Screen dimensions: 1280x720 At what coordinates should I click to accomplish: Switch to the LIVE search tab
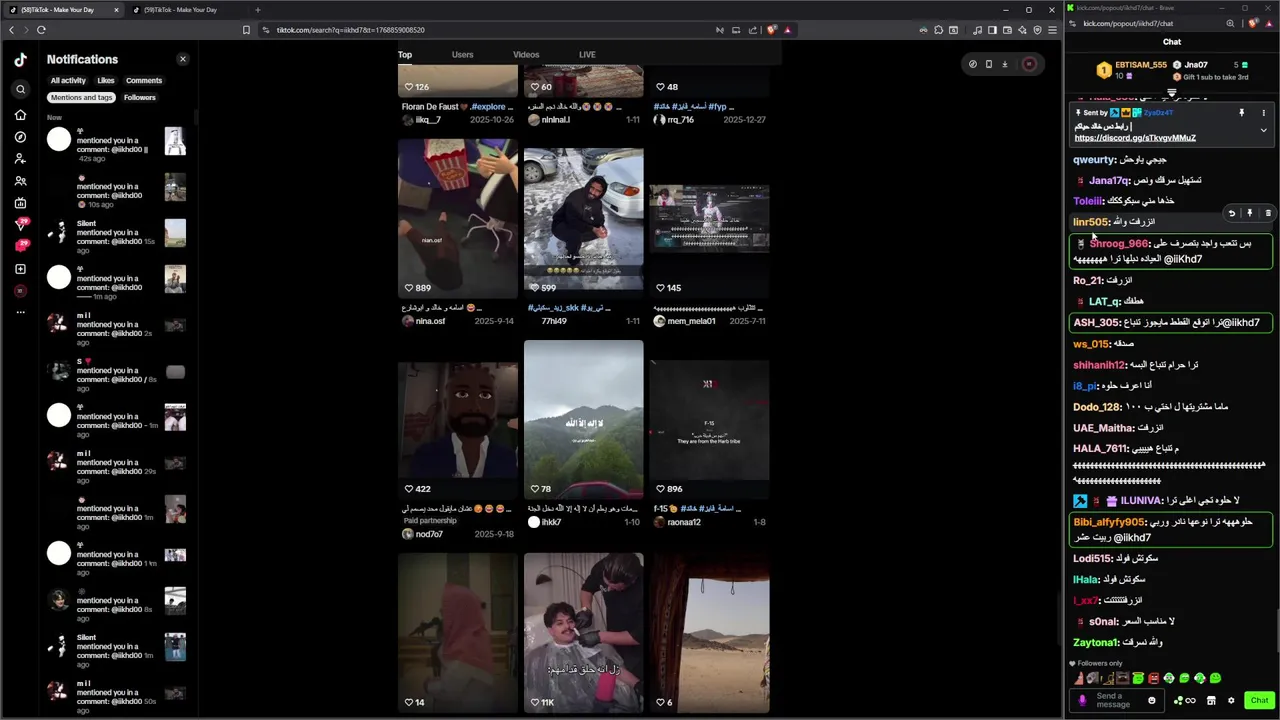pyautogui.click(x=587, y=55)
